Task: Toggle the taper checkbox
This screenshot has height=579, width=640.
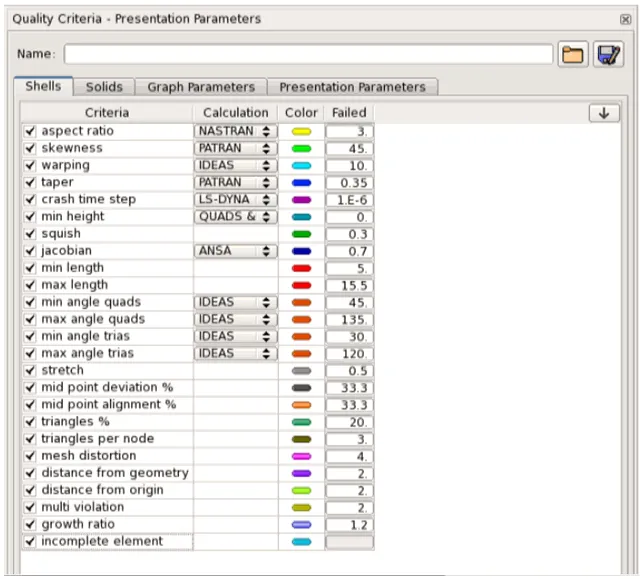Action: point(30,183)
